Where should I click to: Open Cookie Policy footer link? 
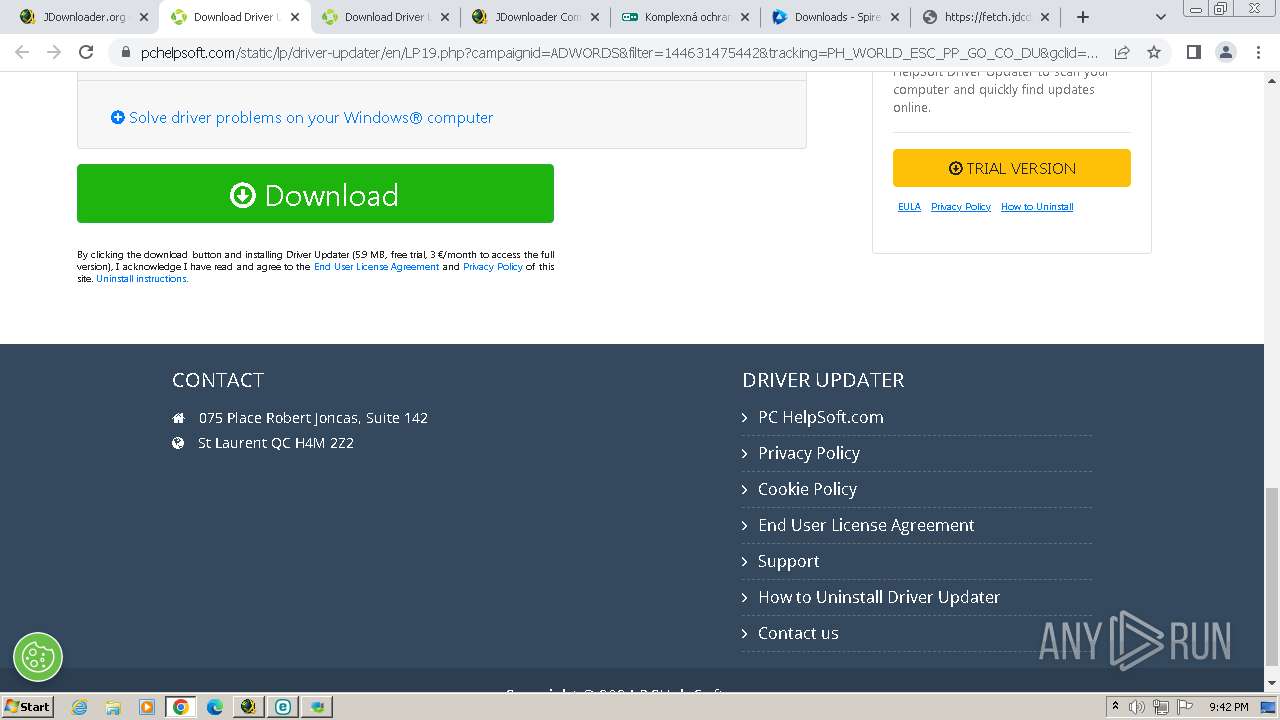[x=807, y=489]
